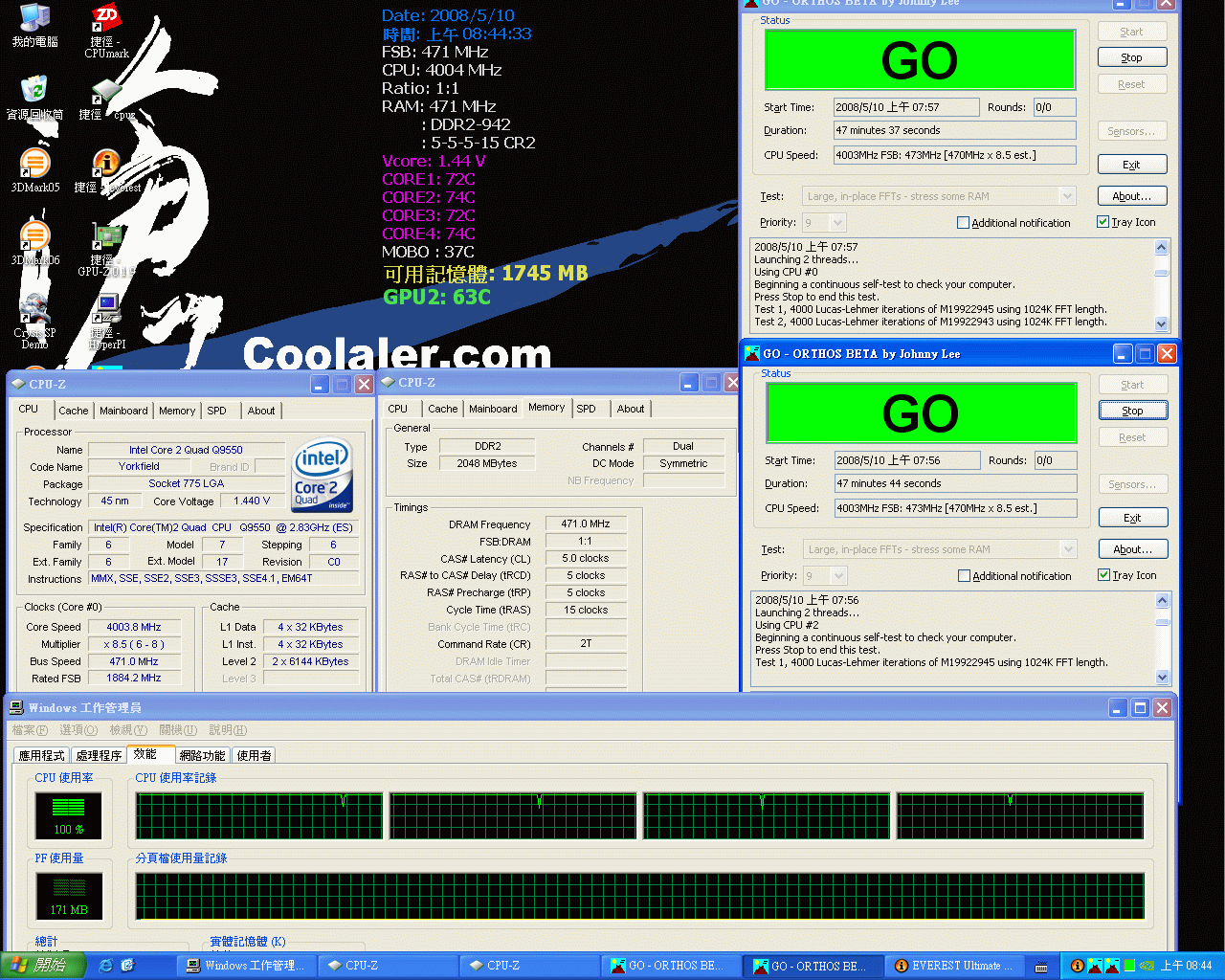The width and height of the screenshot is (1225, 980).
Task: Click the green CPU usage tray icon
Action: (x=1128, y=966)
